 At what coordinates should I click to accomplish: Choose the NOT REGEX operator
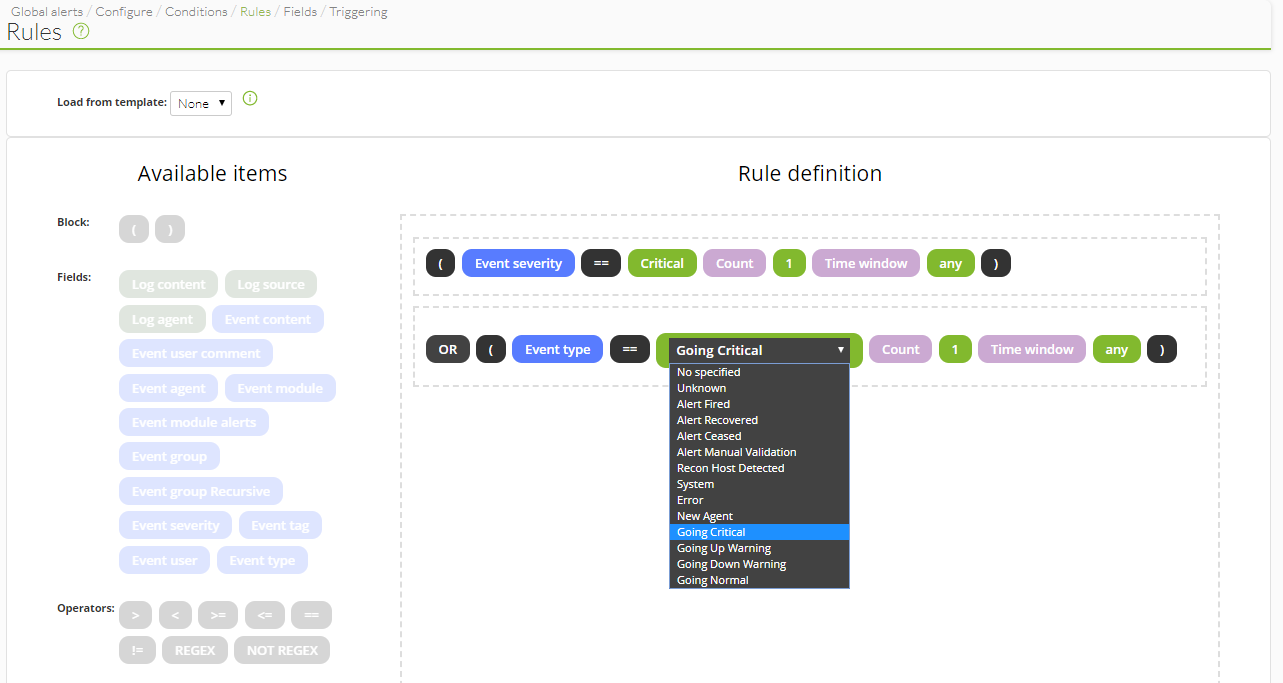click(x=282, y=651)
